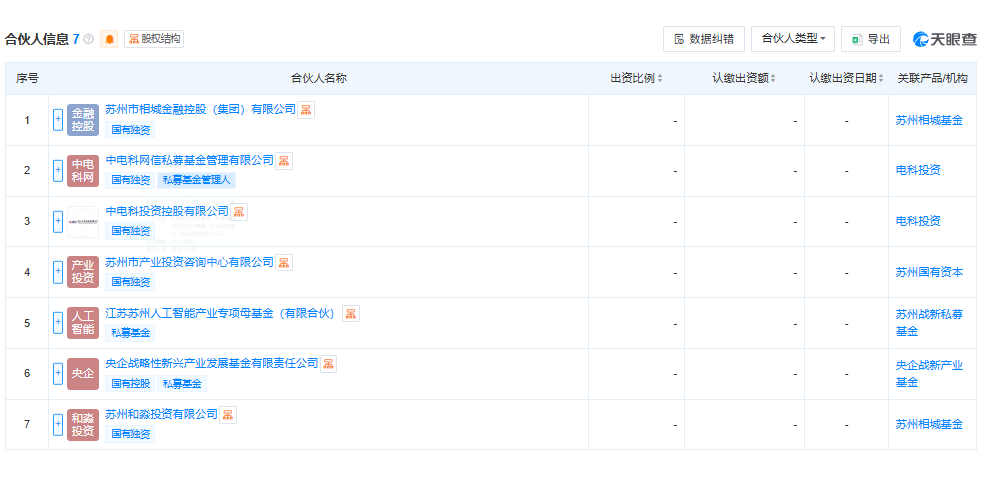Viewport: 987px width, 477px height.
Task: Click the 私募基金管理人 tag
Action: pos(196,180)
